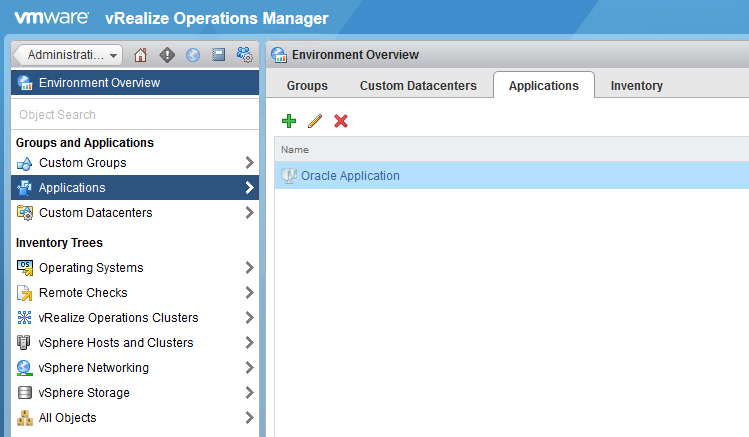Expand the Custom Groups chevron
The height and width of the screenshot is (437, 749).
[249, 163]
